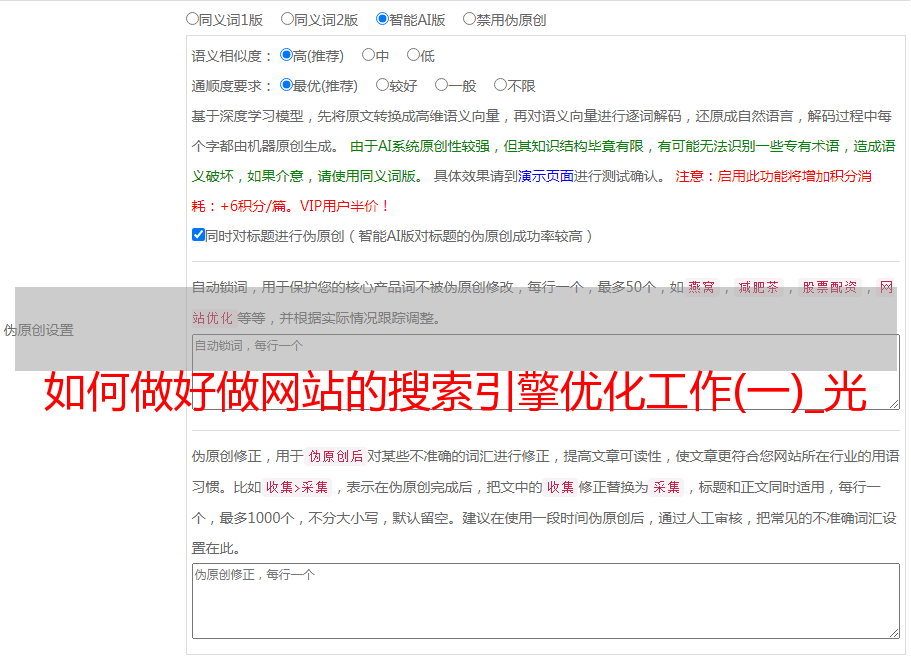Choose 较好 for 通顺度要求
The width and height of the screenshot is (911, 658).
click(383, 86)
